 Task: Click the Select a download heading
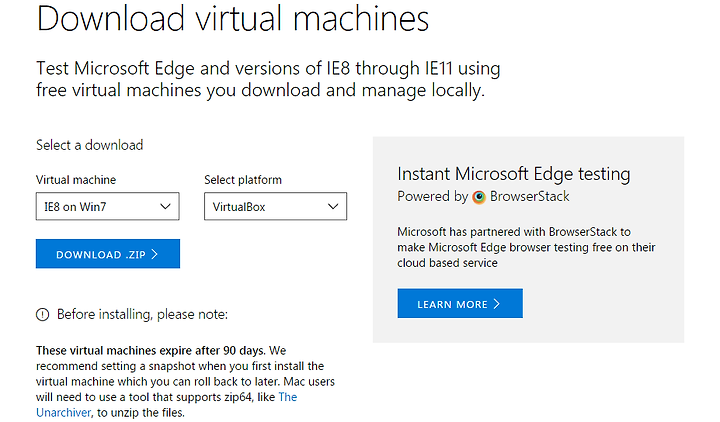90,145
